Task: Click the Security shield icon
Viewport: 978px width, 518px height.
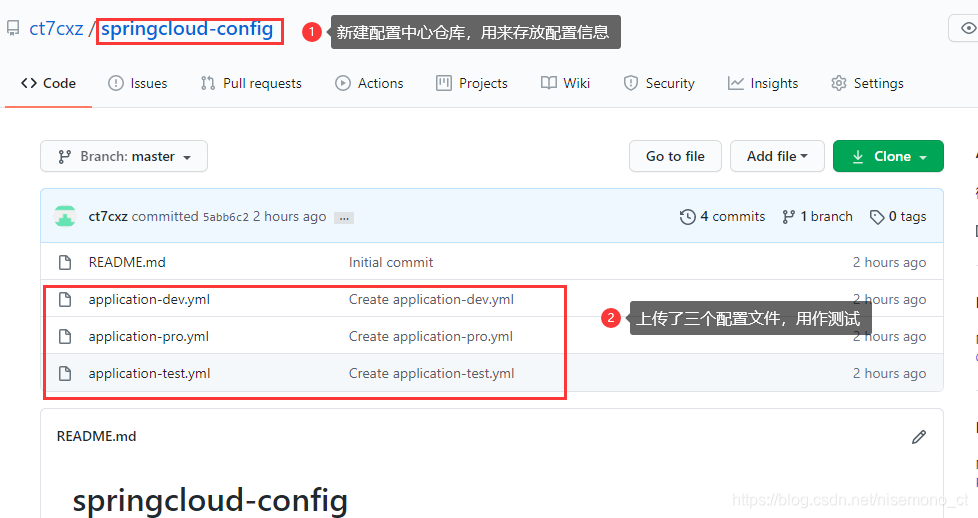Action: coord(631,83)
